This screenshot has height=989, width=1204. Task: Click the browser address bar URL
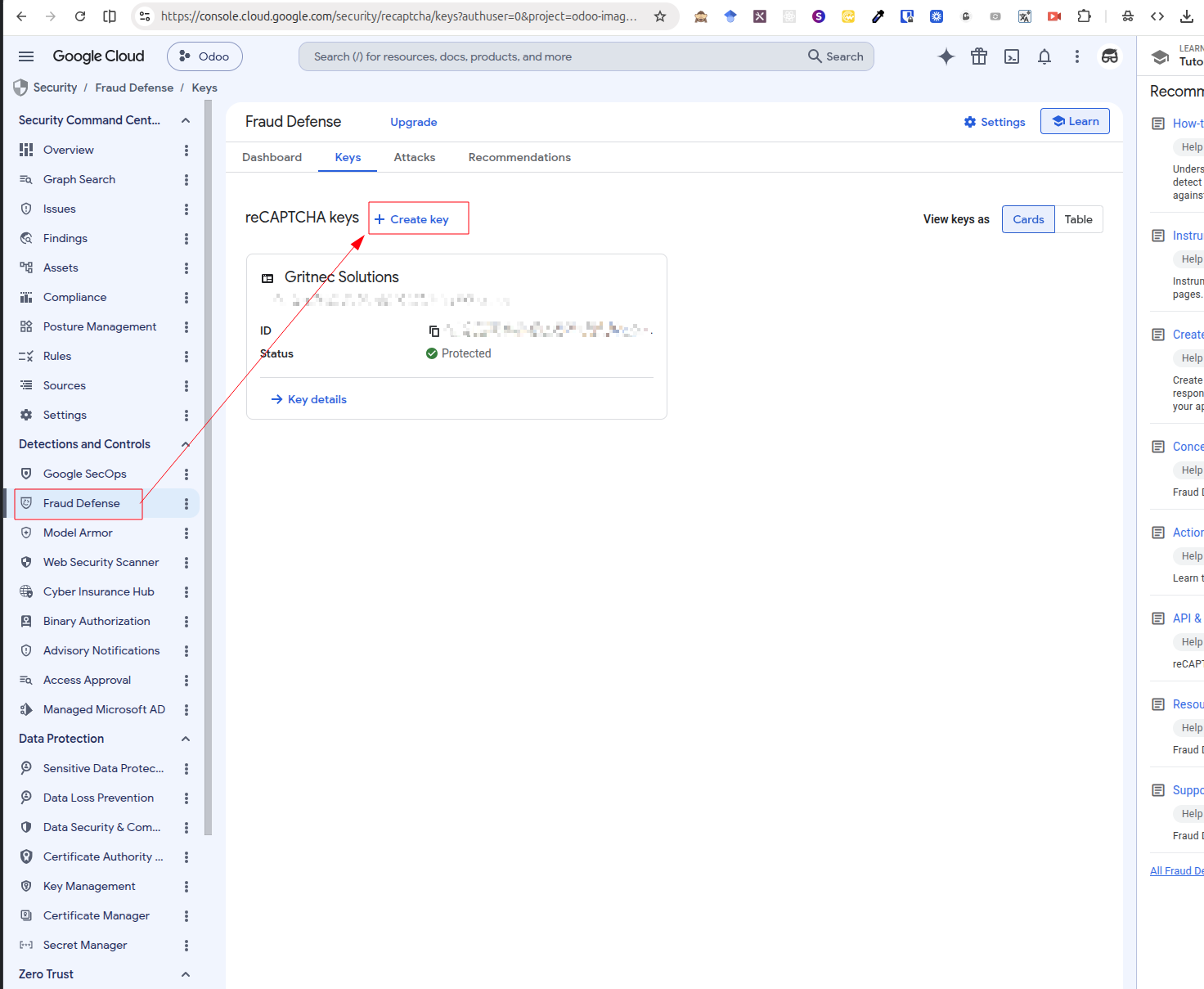point(399,16)
